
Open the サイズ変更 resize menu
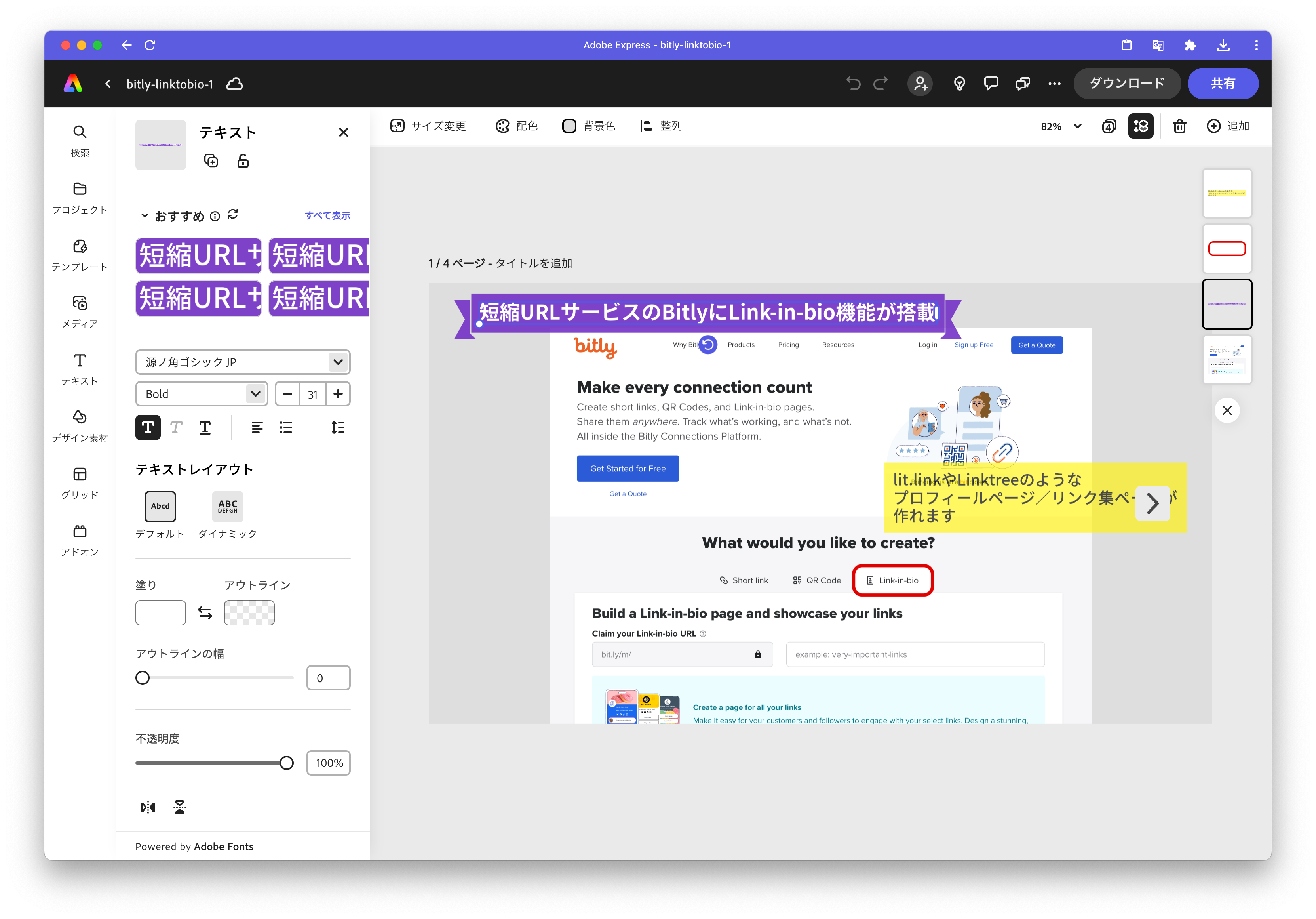(428, 126)
